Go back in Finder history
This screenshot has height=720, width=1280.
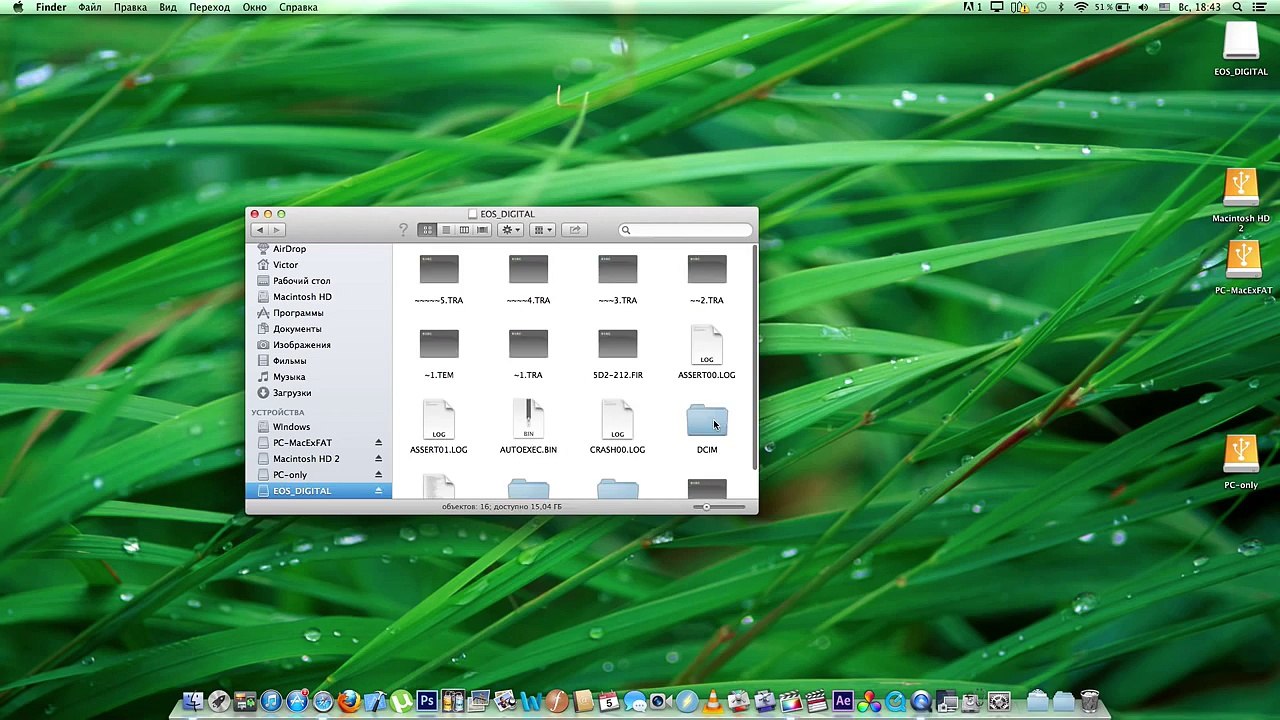(260, 230)
